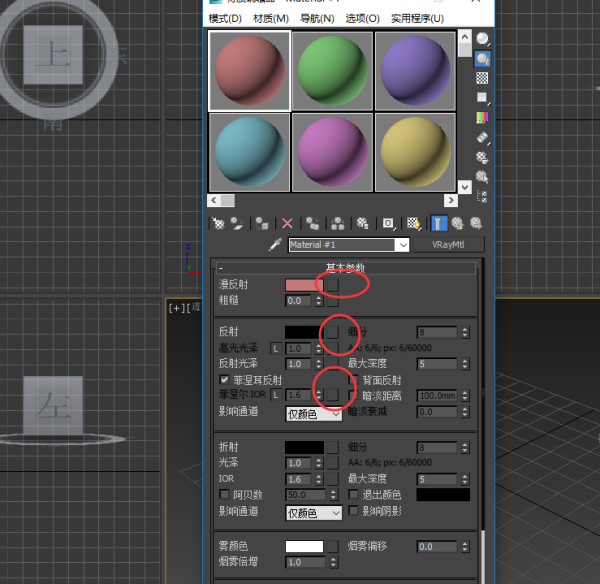Uncheck the 菲涅耳反射 checkbox
The width and height of the screenshot is (600, 584).
coord(224,380)
